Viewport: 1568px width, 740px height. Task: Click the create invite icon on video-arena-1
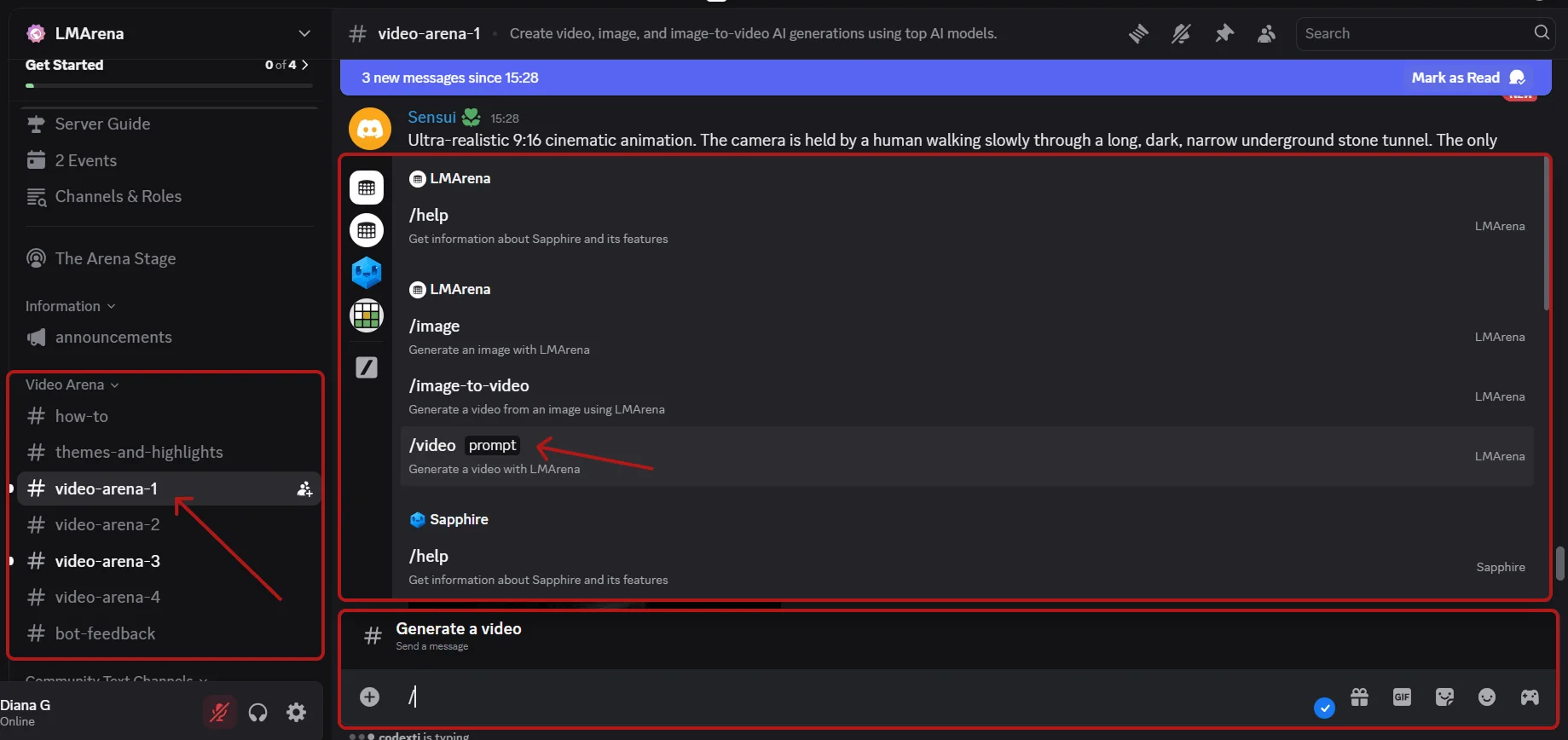coord(304,489)
